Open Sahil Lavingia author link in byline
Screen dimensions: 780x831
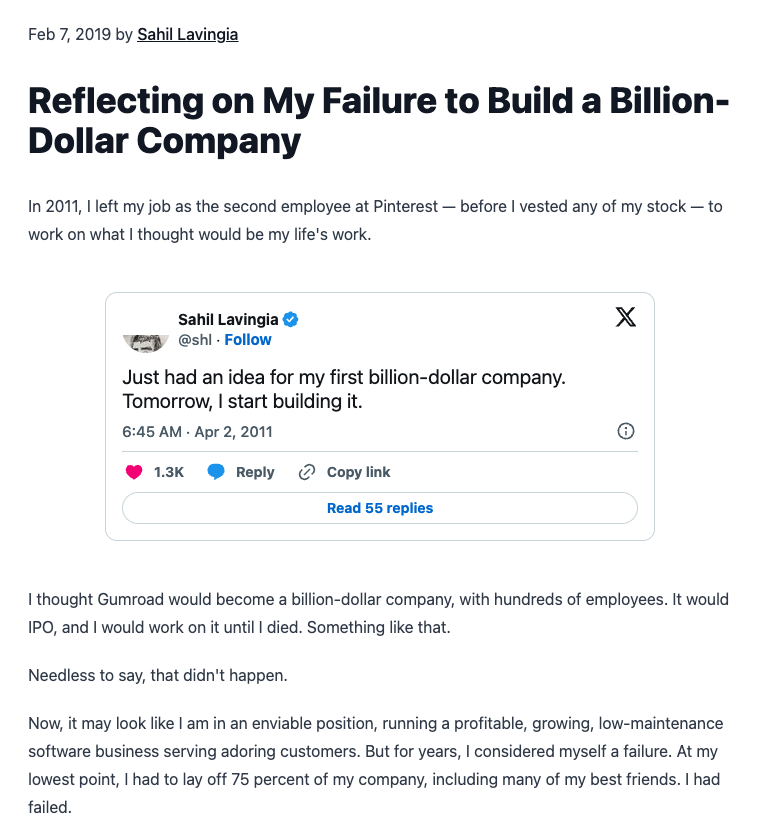pyautogui.click(x=187, y=35)
